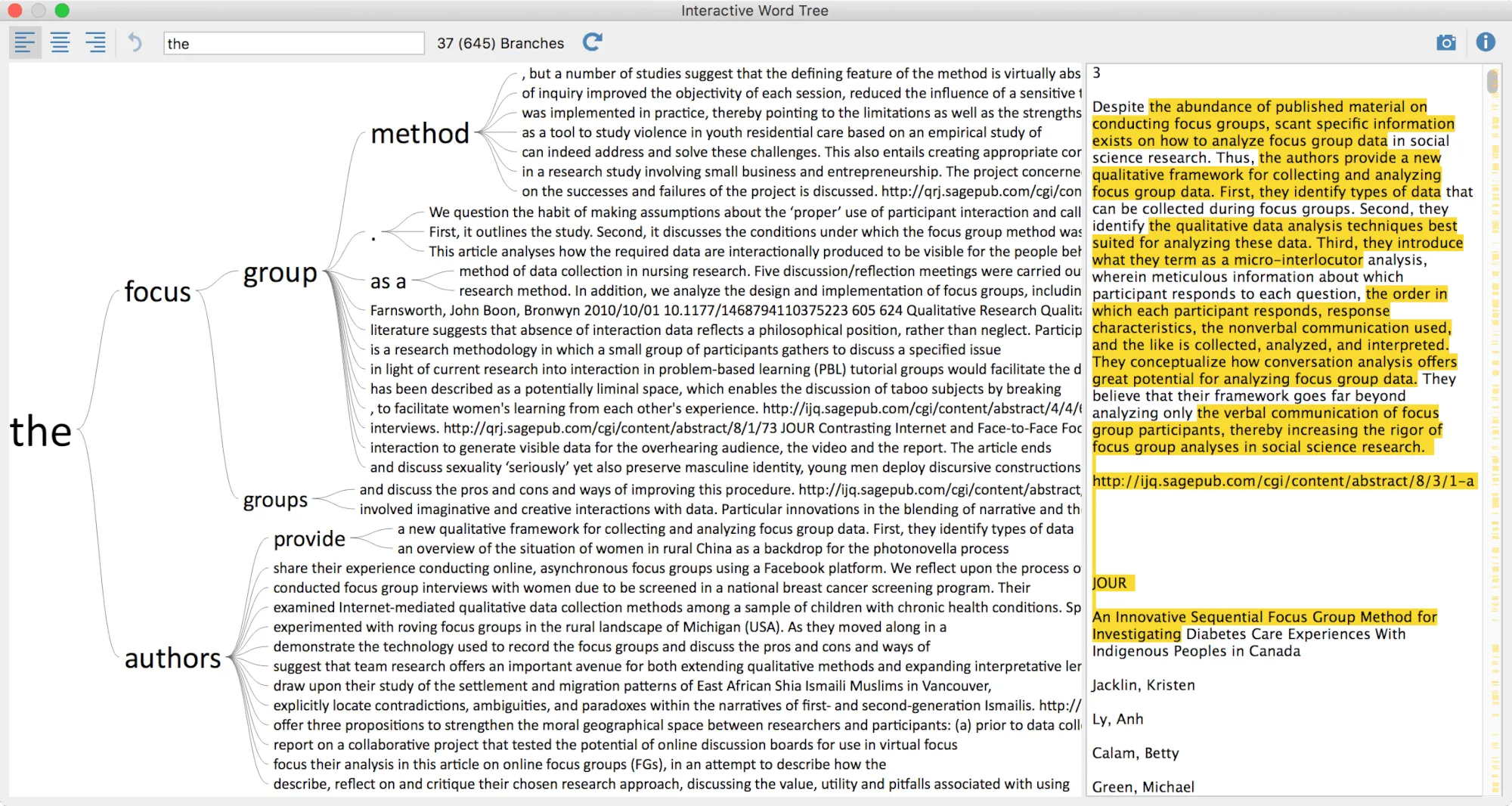Select the 'group' branch node

[x=280, y=273]
